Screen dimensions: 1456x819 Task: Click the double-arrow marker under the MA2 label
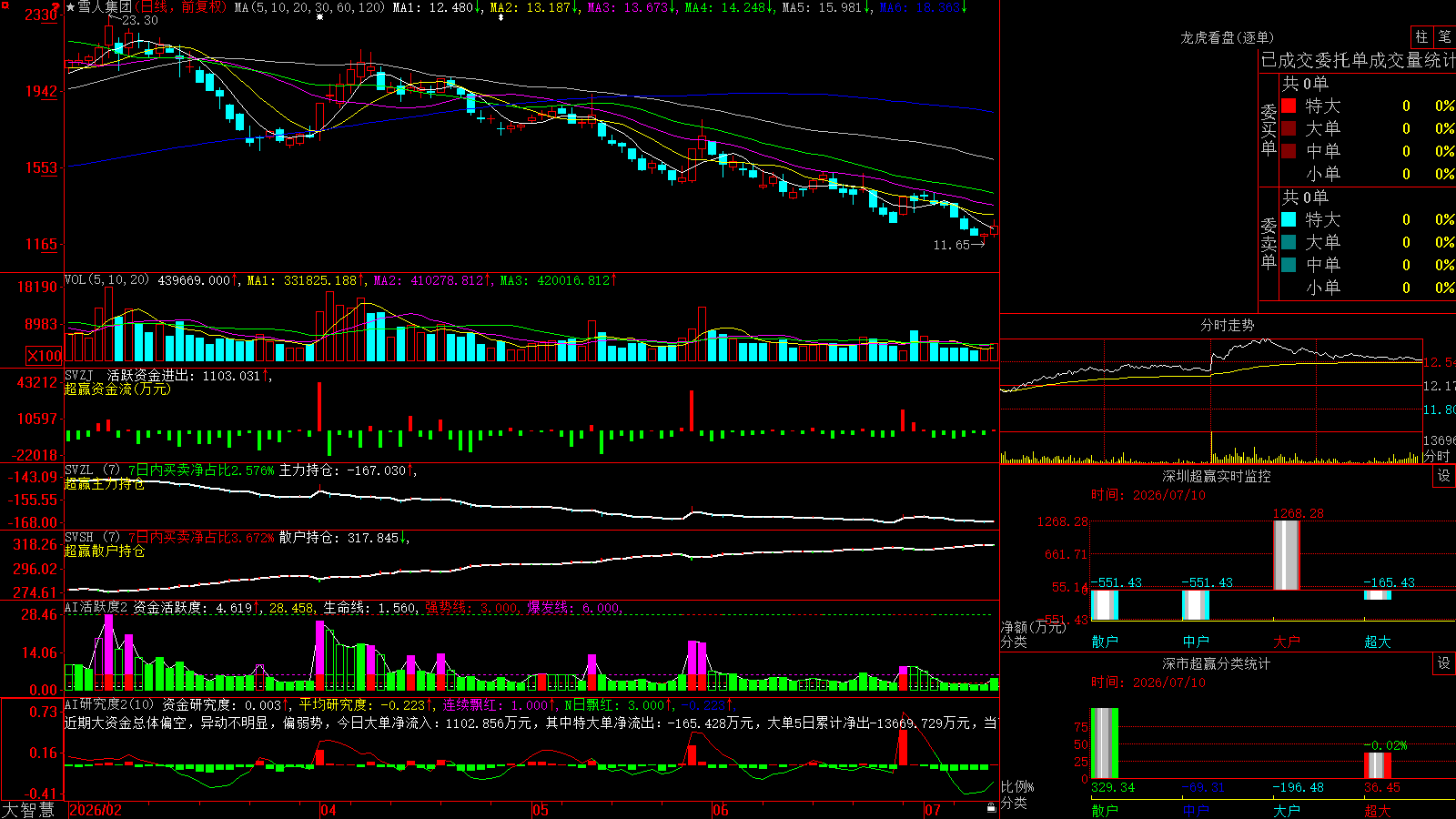point(500,18)
